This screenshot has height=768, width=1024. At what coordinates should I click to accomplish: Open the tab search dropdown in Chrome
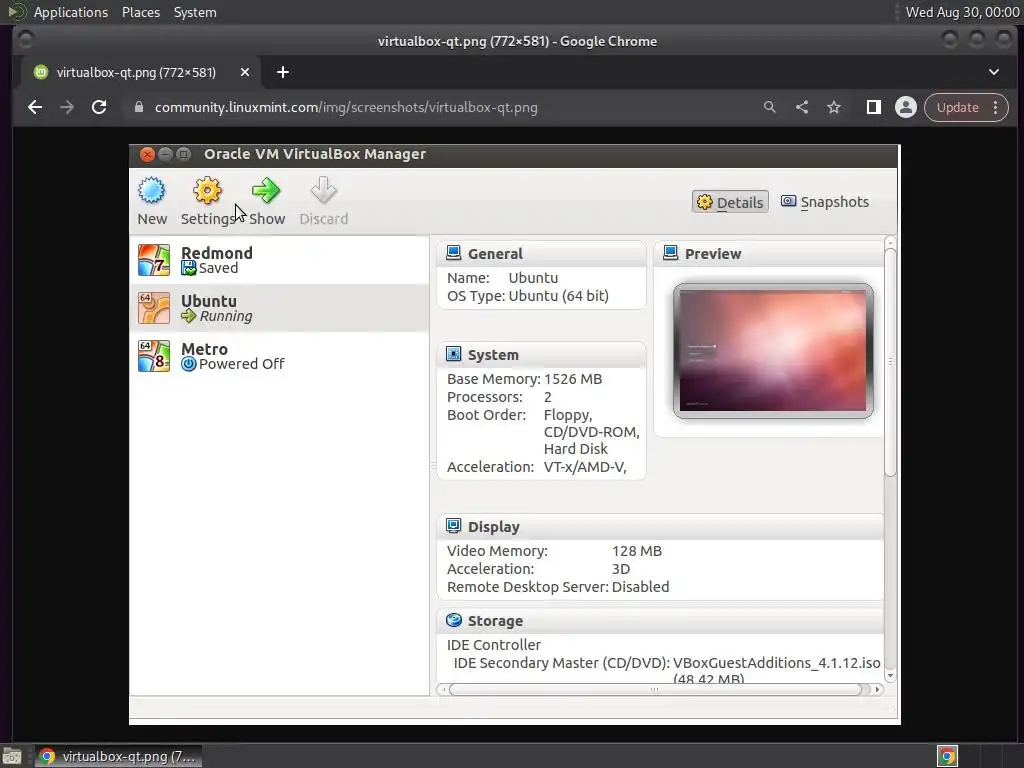(994, 72)
